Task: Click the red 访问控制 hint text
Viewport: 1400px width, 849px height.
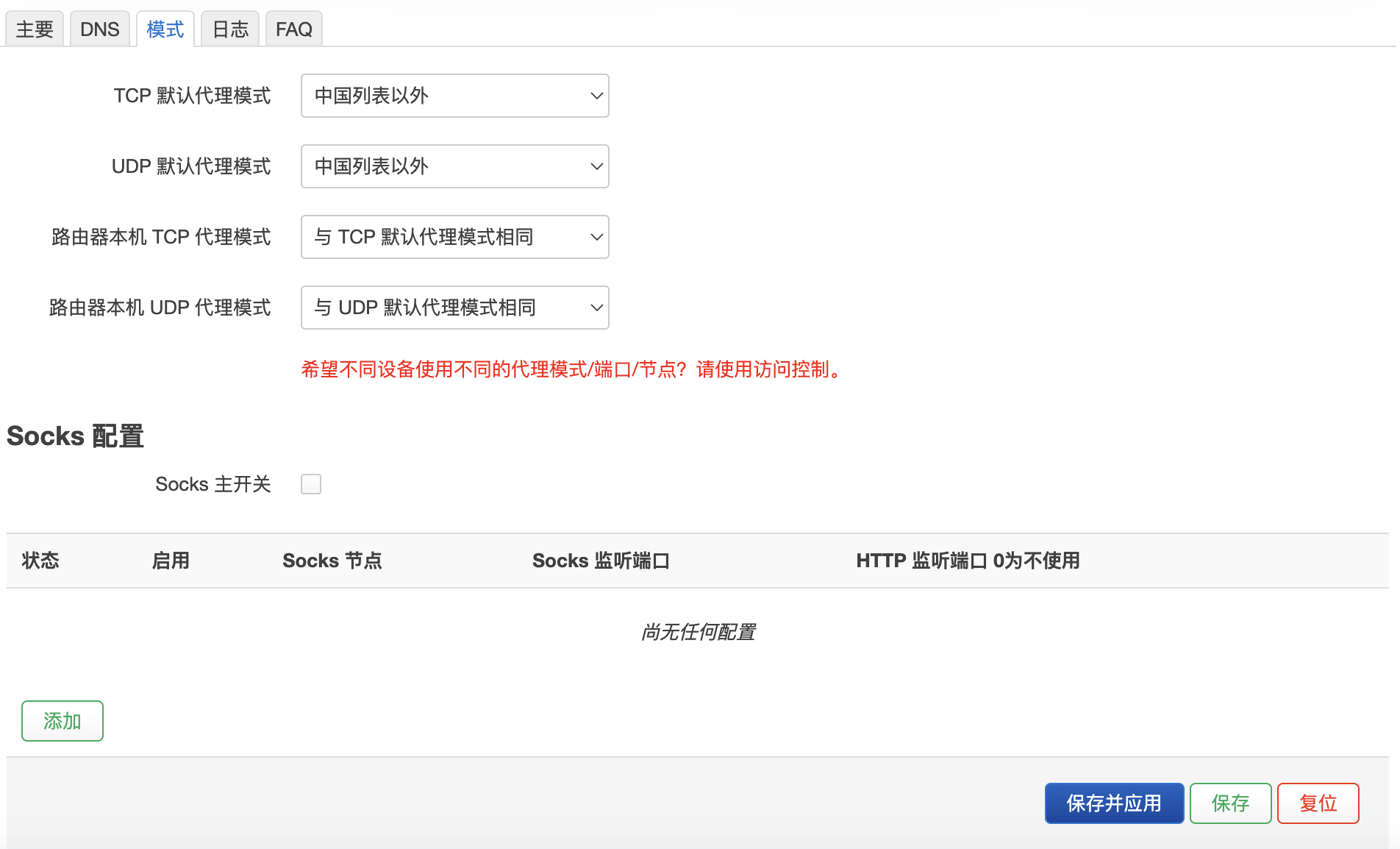Action: (x=791, y=369)
